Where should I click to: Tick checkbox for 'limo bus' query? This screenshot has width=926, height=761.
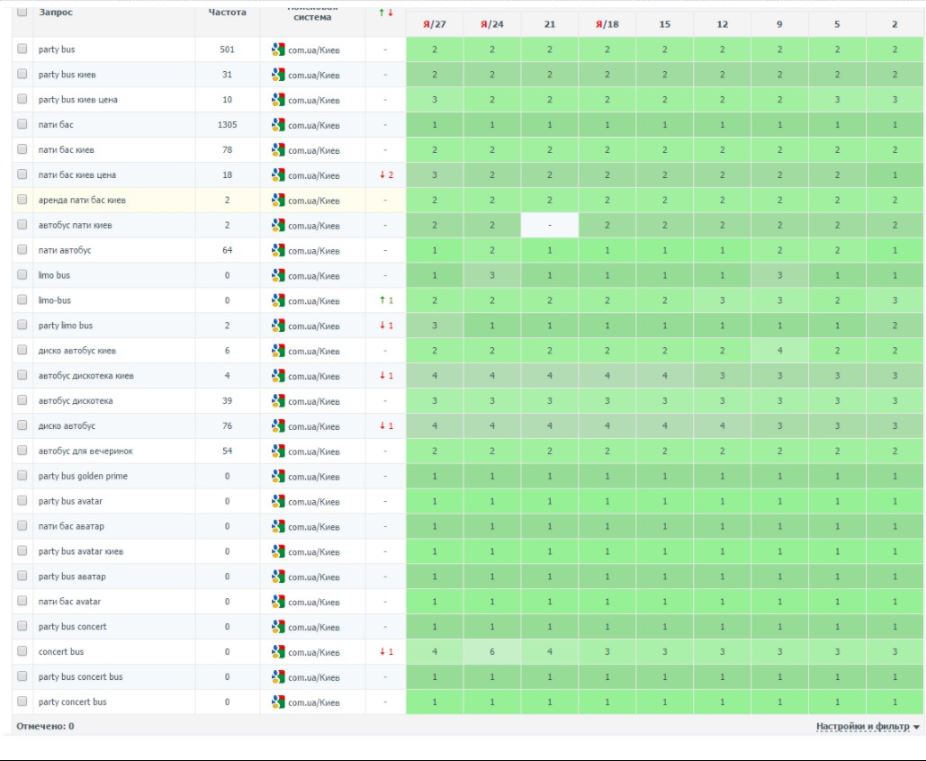tap(22, 275)
